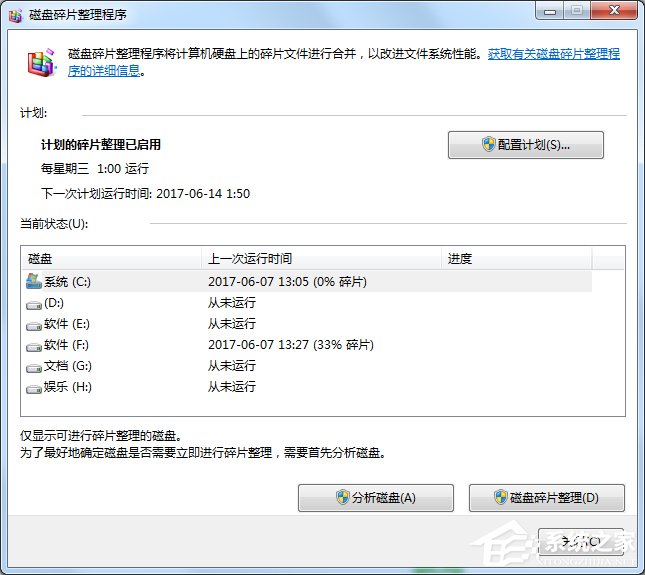Click the 上一次运行时间 column header

[x=320, y=259]
